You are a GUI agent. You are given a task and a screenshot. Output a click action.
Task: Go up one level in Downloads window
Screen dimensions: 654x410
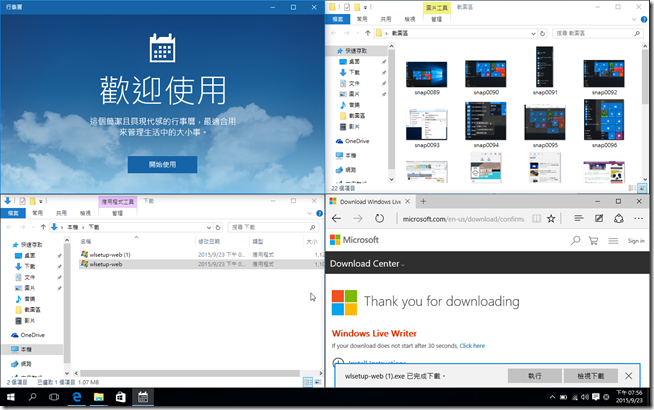click(x=43, y=227)
